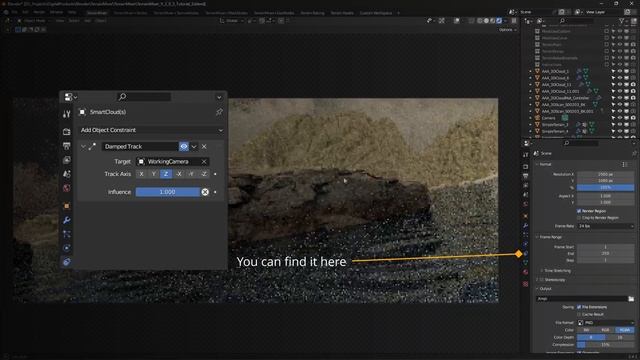Open options dropdown in enlarged panel header
This screenshot has width=640, height=360.
219,97
